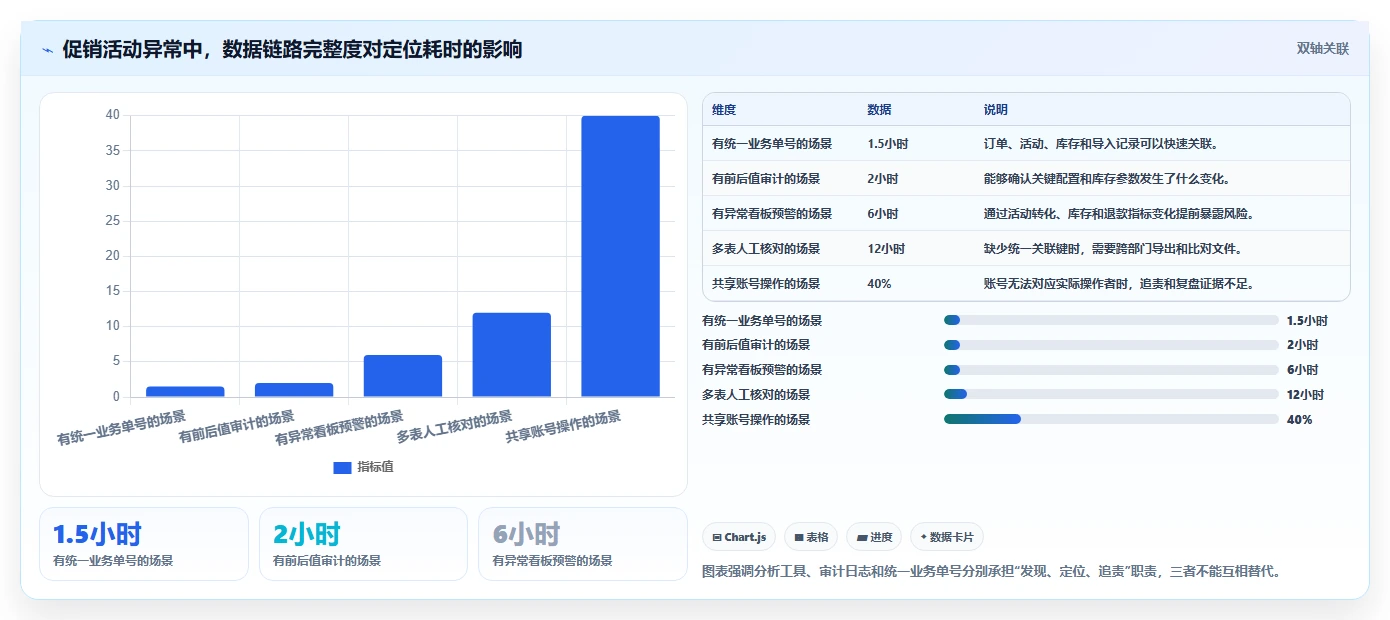Click progress list label 共享账号操作的场景
The image size is (1390, 620).
[756, 420]
